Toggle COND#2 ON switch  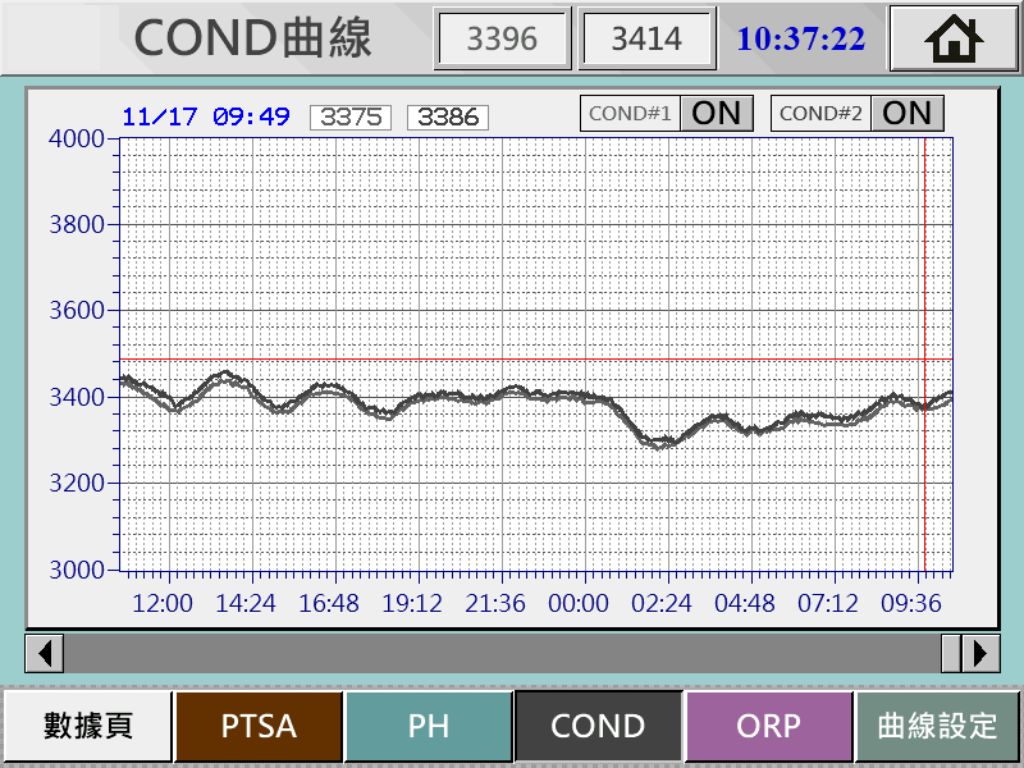pos(906,113)
